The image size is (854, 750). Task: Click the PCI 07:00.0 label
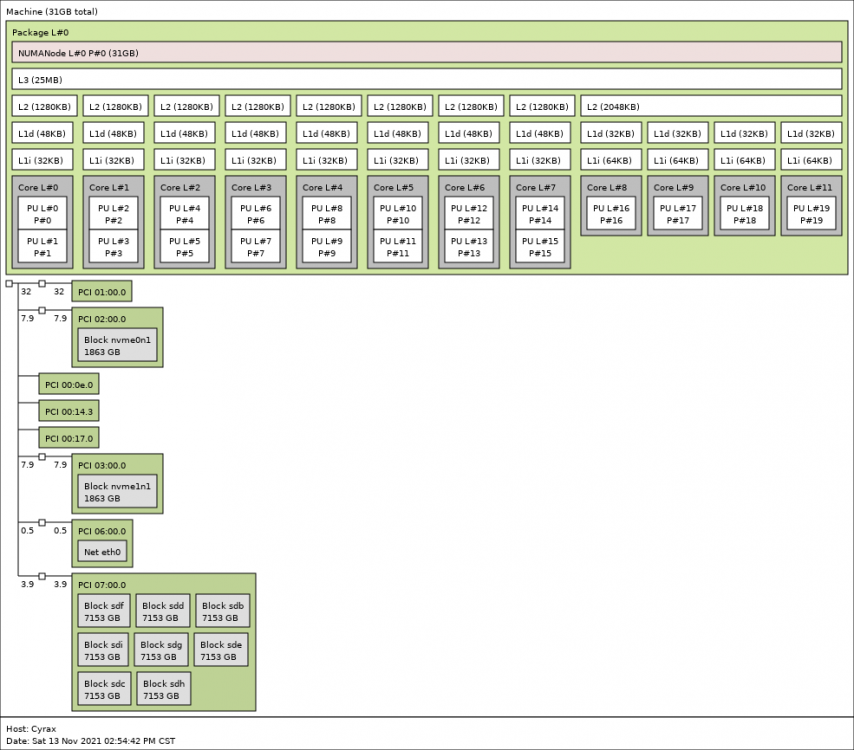point(102,585)
